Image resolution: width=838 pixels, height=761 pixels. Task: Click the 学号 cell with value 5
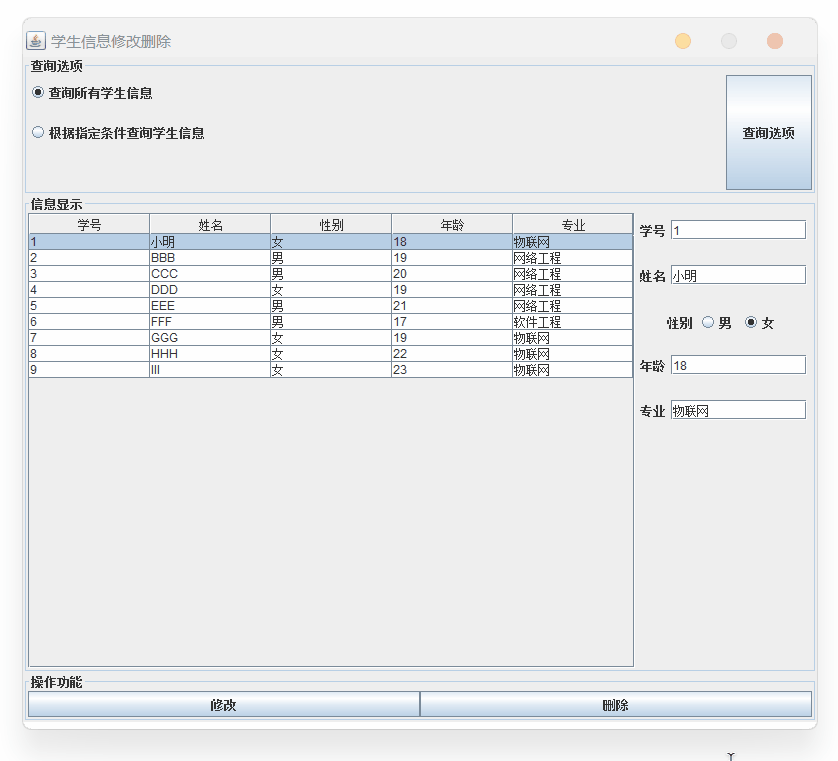click(89, 306)
